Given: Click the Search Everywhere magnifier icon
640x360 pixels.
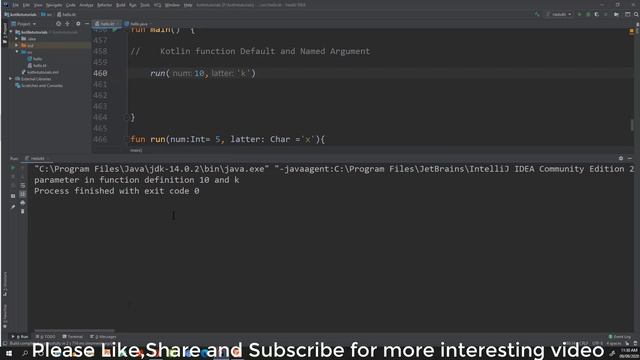Looking at the screenshot, I should coord(636,14).
